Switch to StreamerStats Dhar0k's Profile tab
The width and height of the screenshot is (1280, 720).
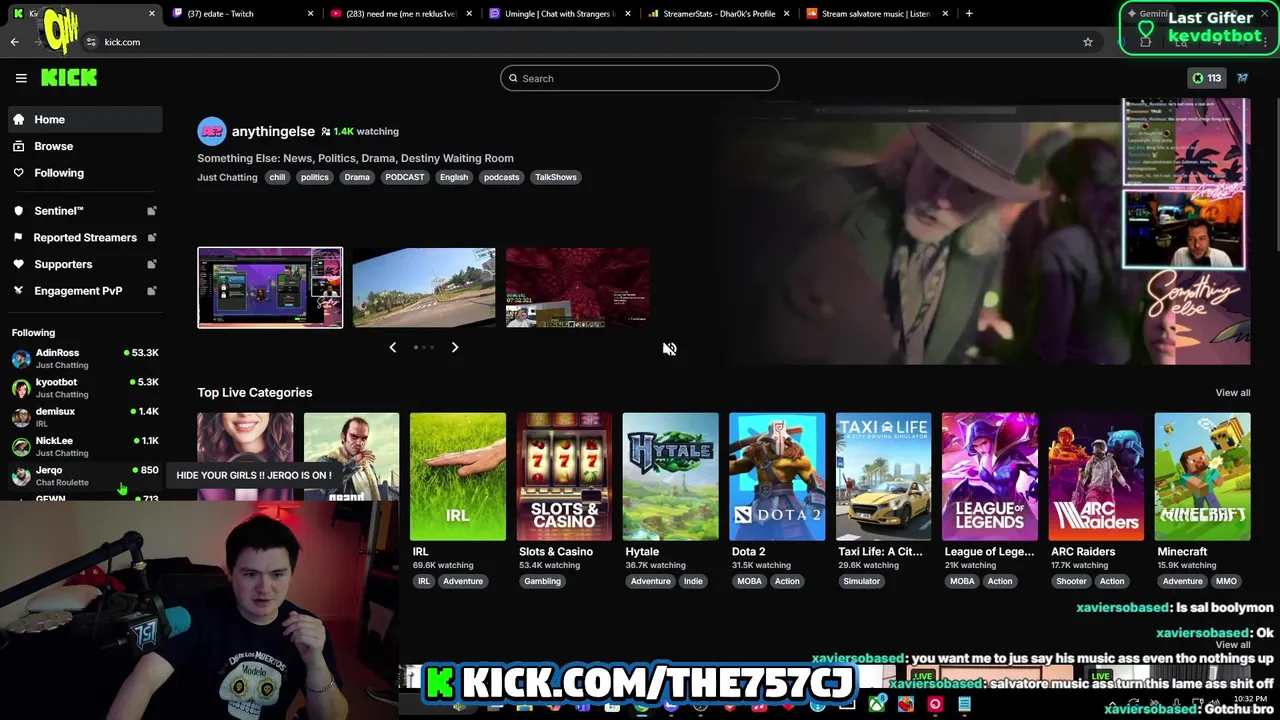tap(717, 14)
